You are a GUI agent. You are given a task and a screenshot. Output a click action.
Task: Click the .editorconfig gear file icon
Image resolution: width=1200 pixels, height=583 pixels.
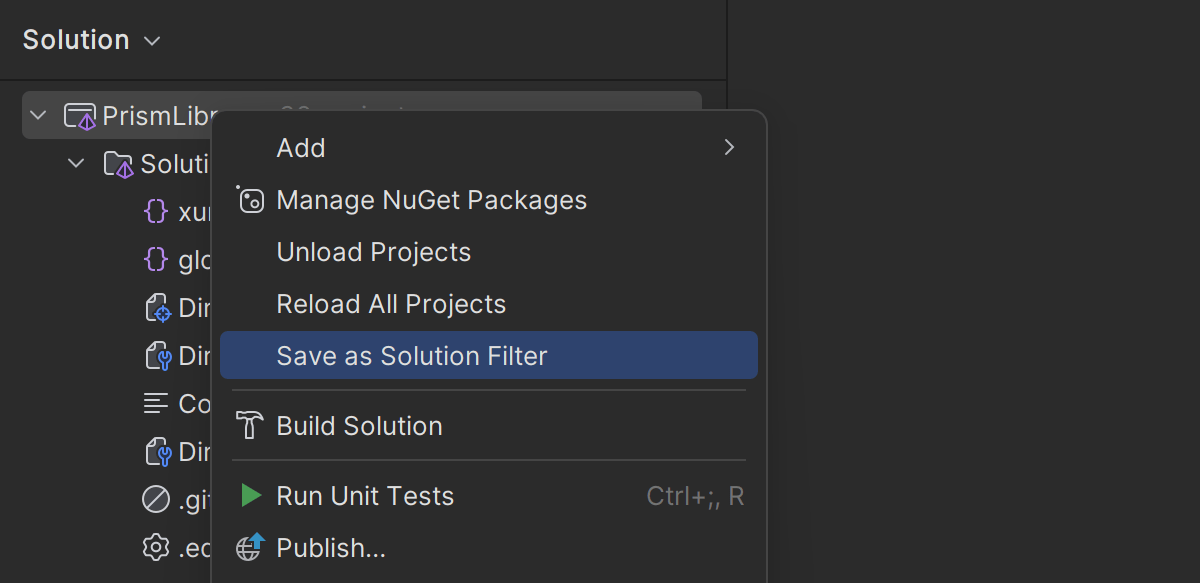coord(156,548)
